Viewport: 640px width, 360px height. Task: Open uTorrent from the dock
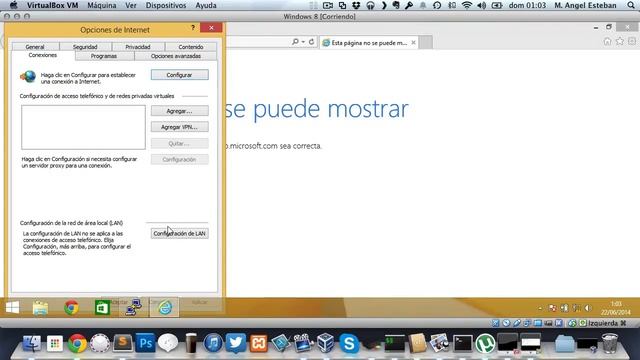[485, 343]
